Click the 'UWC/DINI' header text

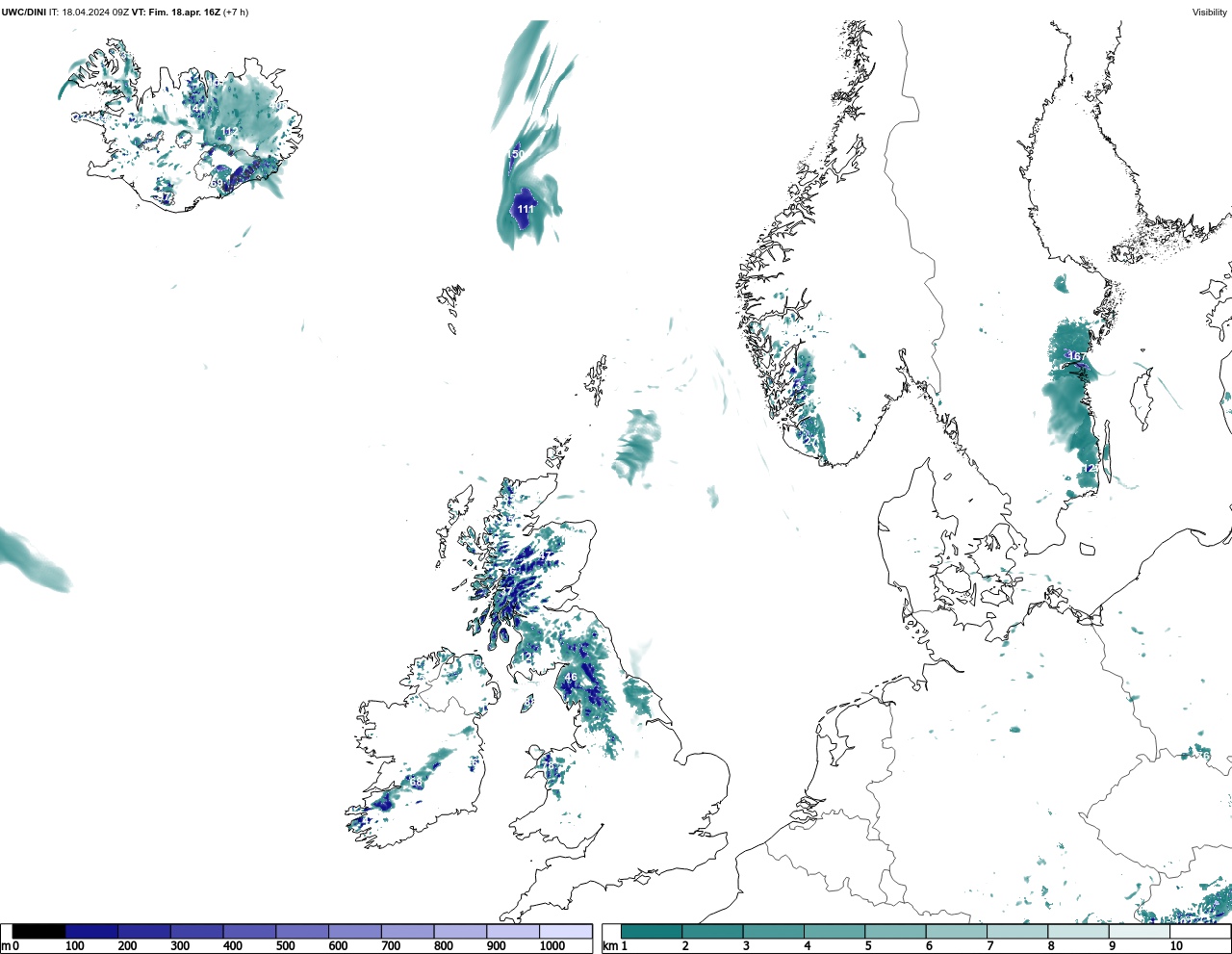(24, 13)
